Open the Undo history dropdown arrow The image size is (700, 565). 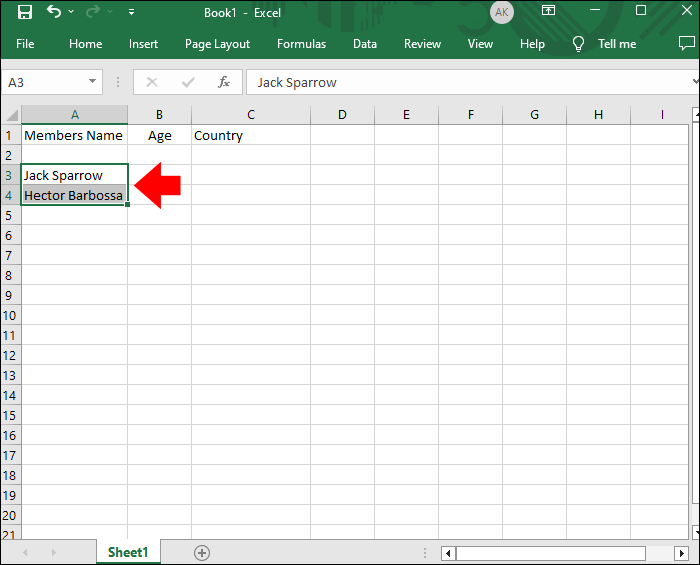coord(71,12)
